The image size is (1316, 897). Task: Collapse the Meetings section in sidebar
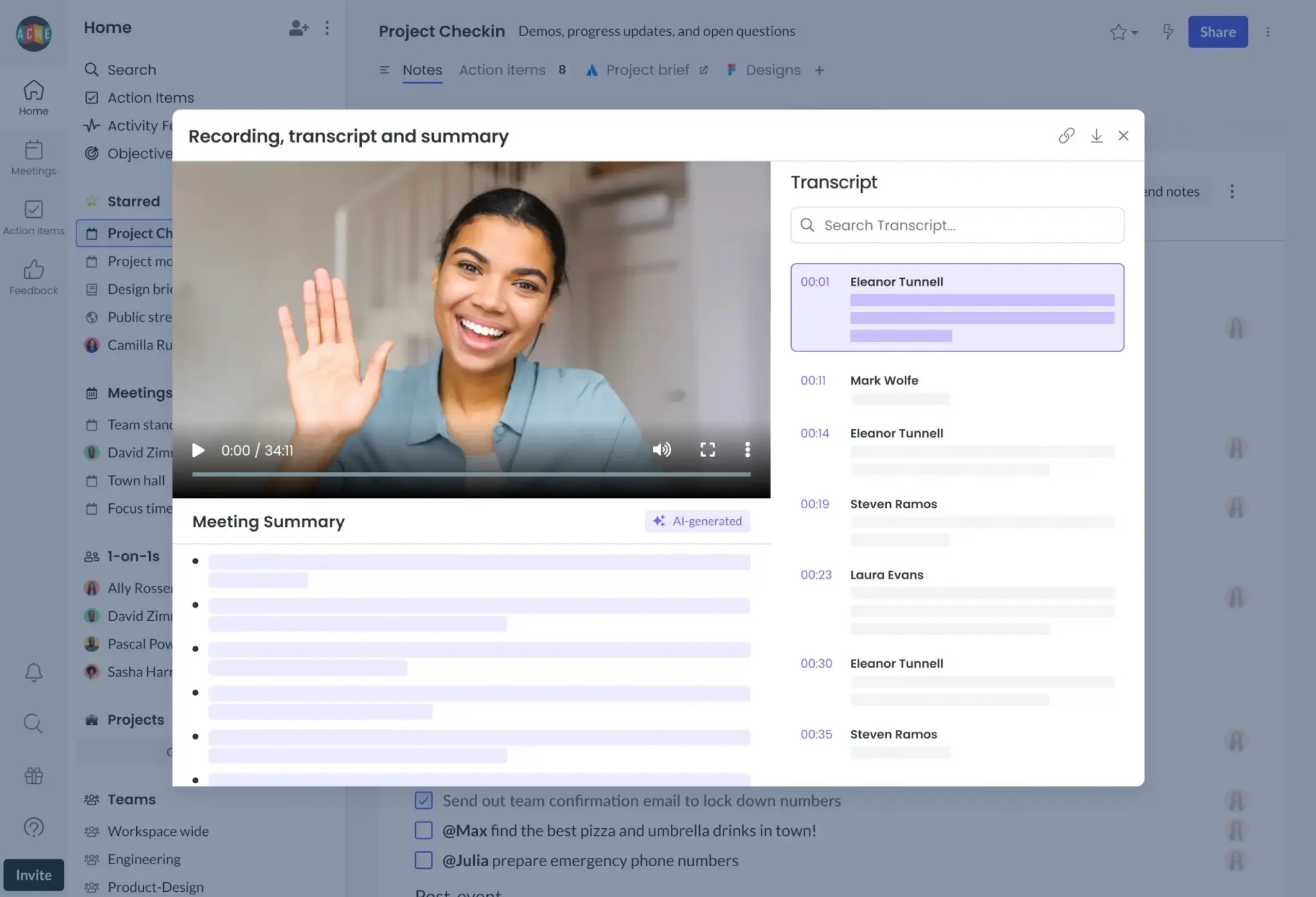[129, 393]
